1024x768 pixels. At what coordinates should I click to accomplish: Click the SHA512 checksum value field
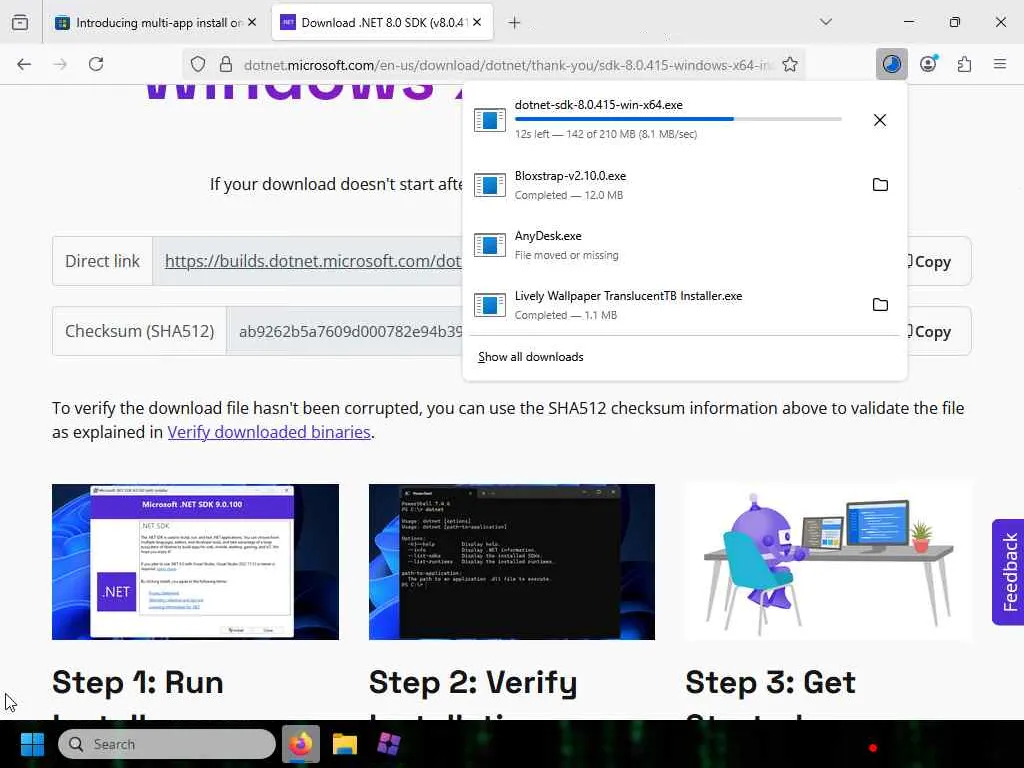pos(344,331)
